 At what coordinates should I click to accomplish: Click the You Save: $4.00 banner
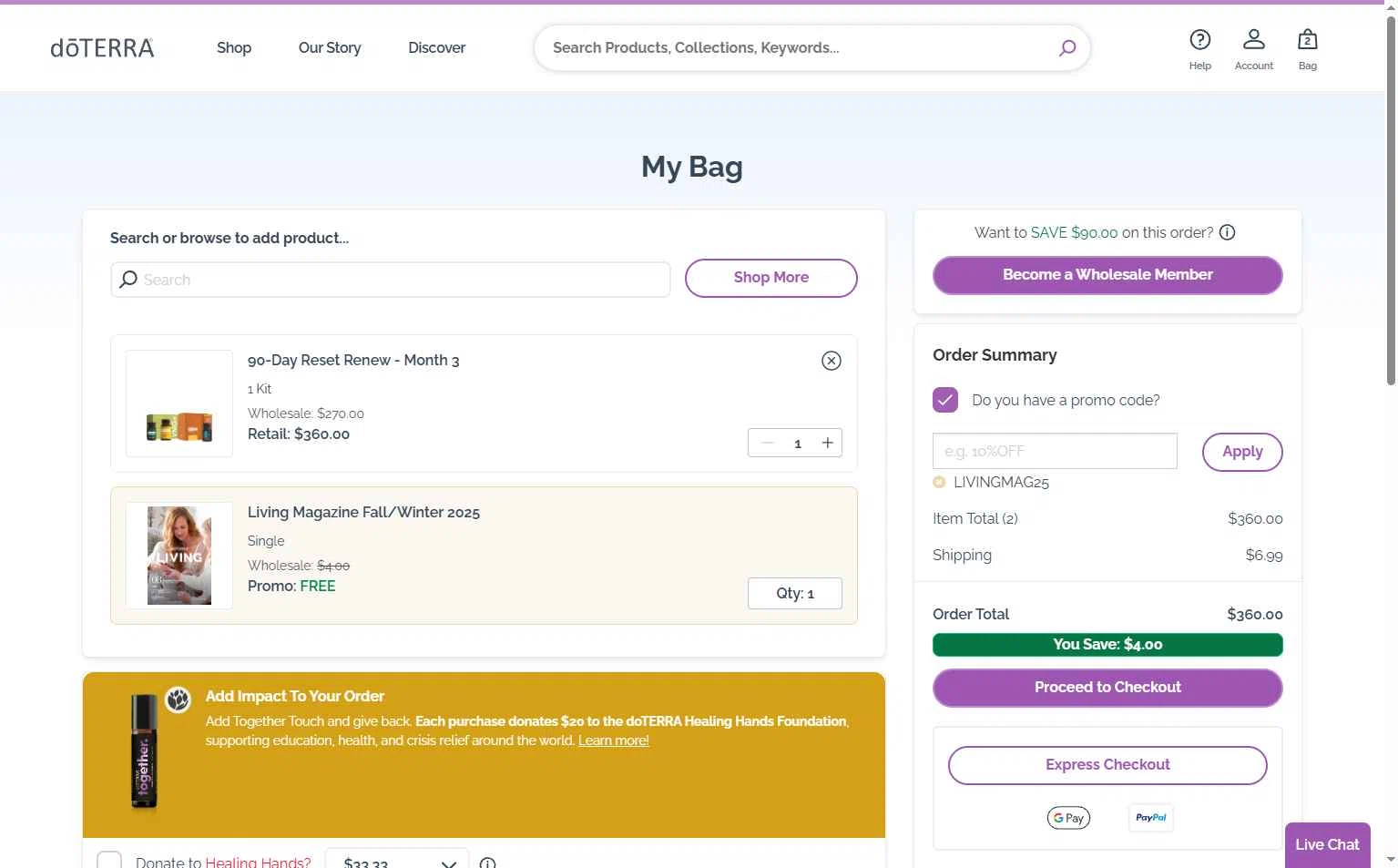point(1107,645)
